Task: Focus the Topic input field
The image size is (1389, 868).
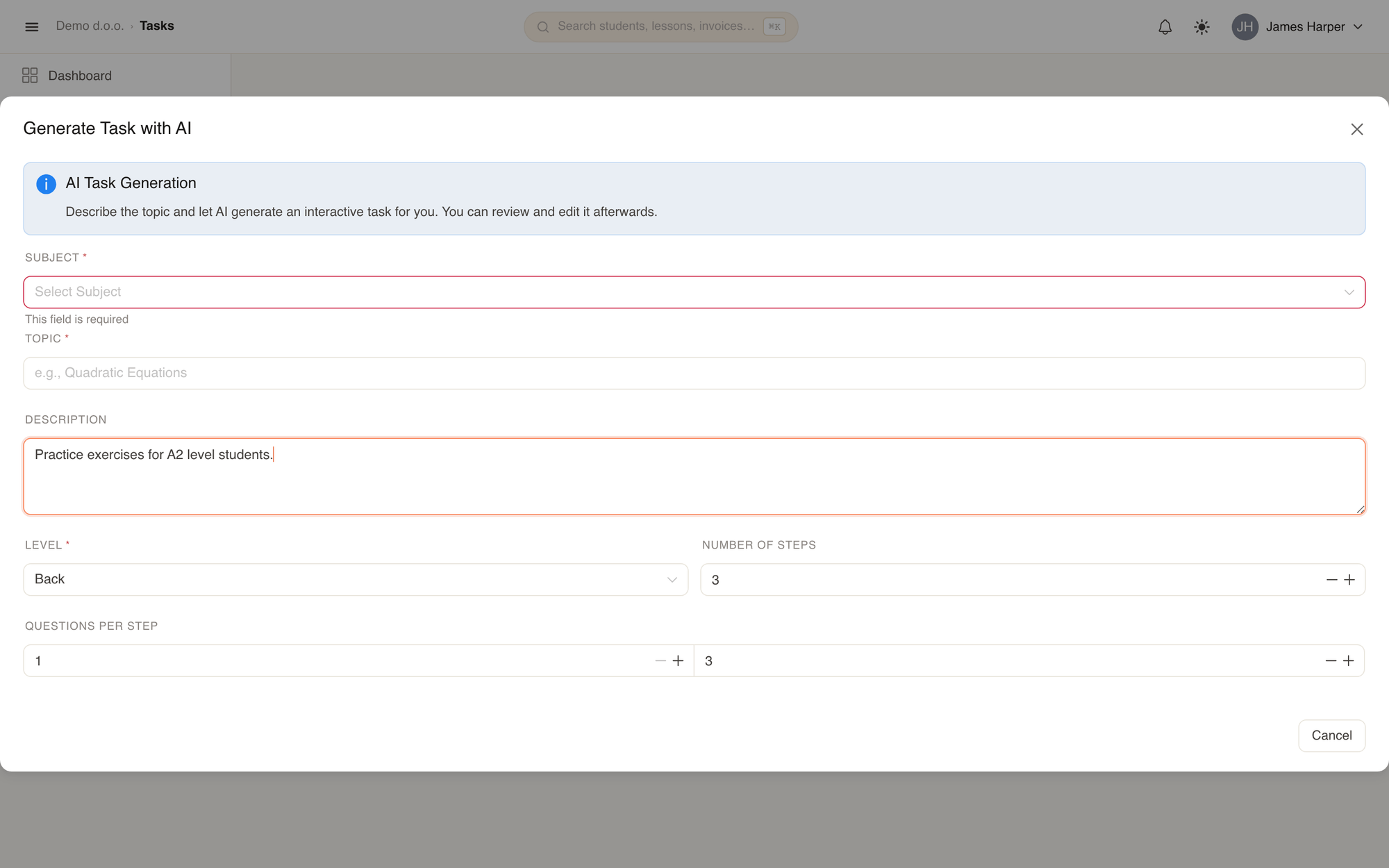Action: [x=694, y=373]
